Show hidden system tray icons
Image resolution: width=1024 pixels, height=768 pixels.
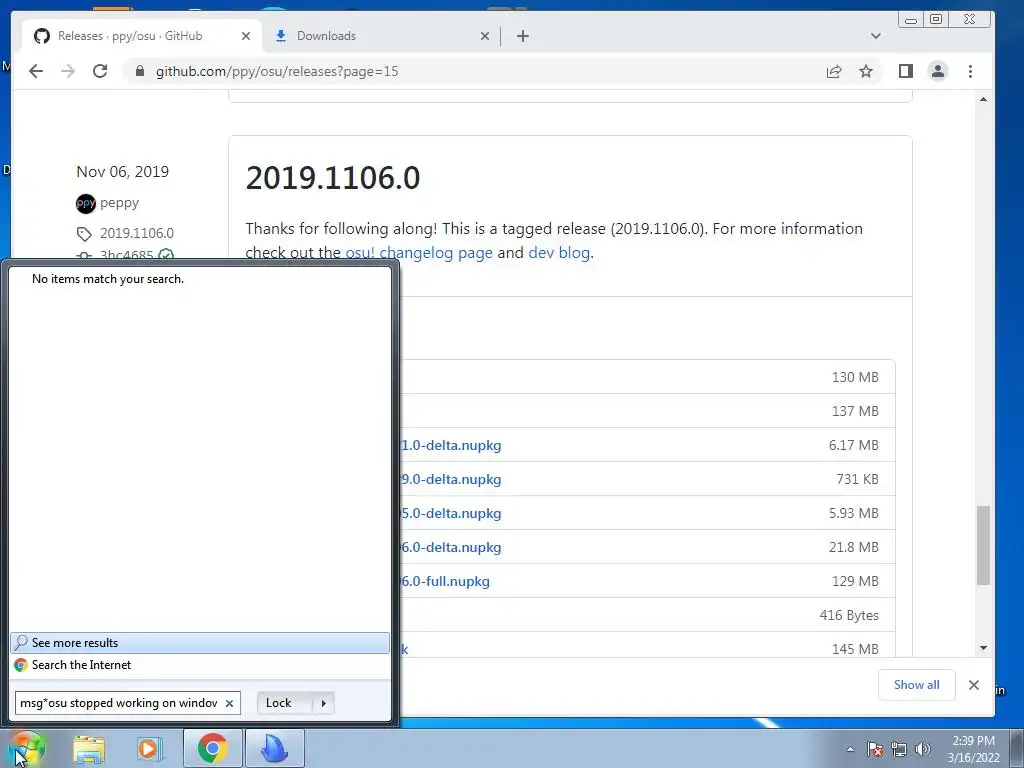[850, 749]
